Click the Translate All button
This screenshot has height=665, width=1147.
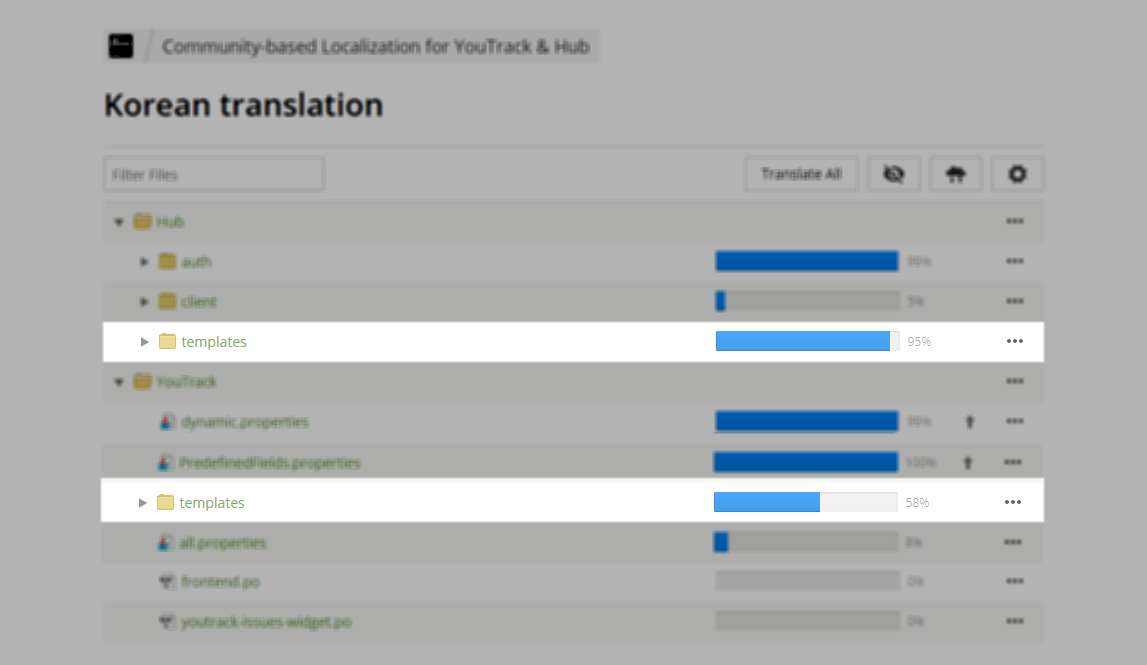point(800,173)
